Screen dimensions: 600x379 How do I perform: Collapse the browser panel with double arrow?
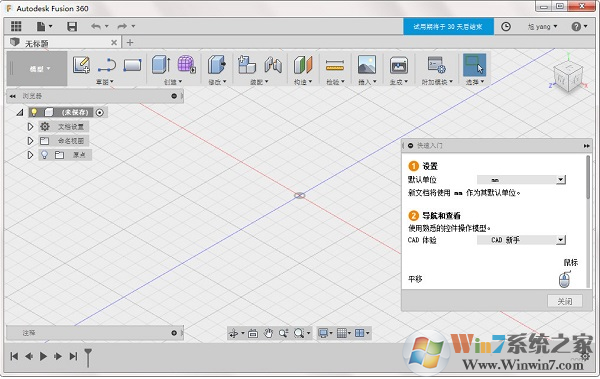click(12, 96)
